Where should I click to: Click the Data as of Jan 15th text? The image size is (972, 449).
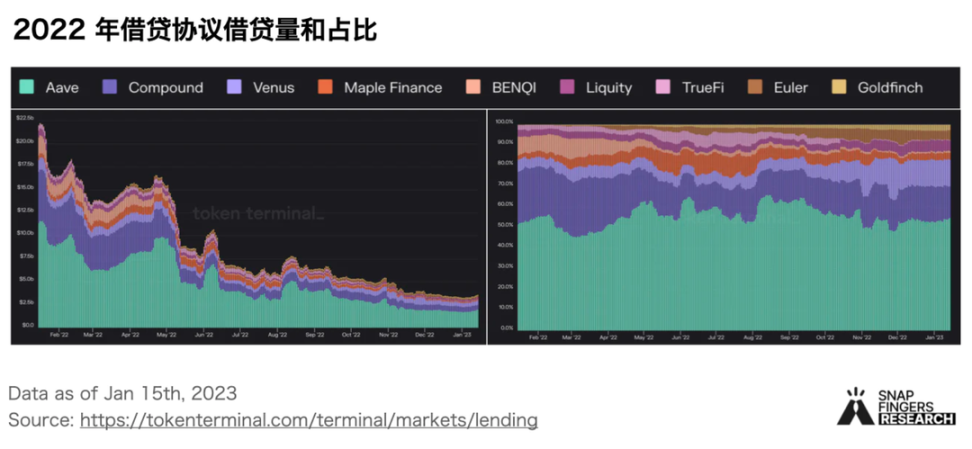(122, 393)
